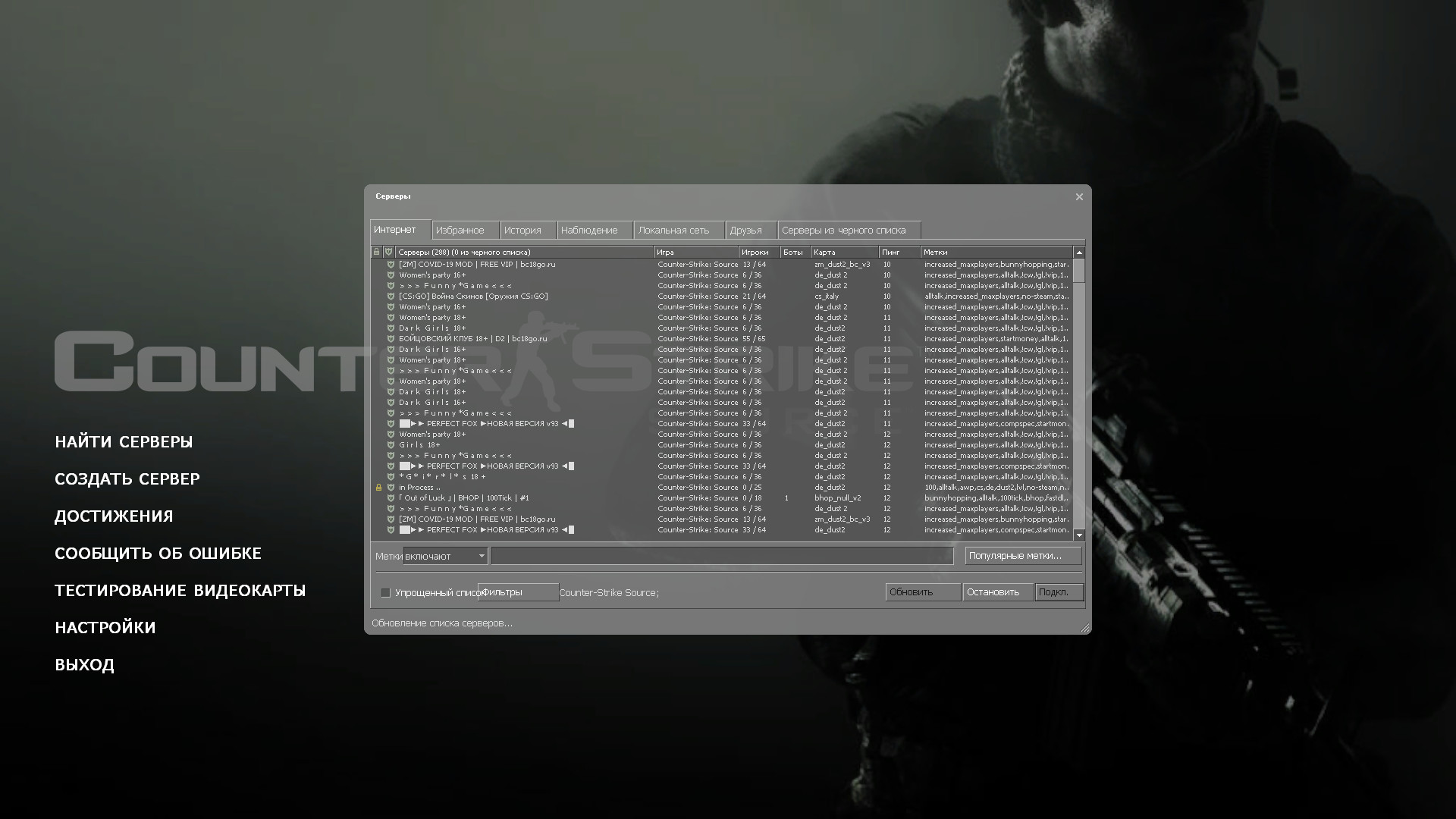Open the История tab
Image resolution: width=1456 pixels, height=819 pixels.
tap(528, 230)
